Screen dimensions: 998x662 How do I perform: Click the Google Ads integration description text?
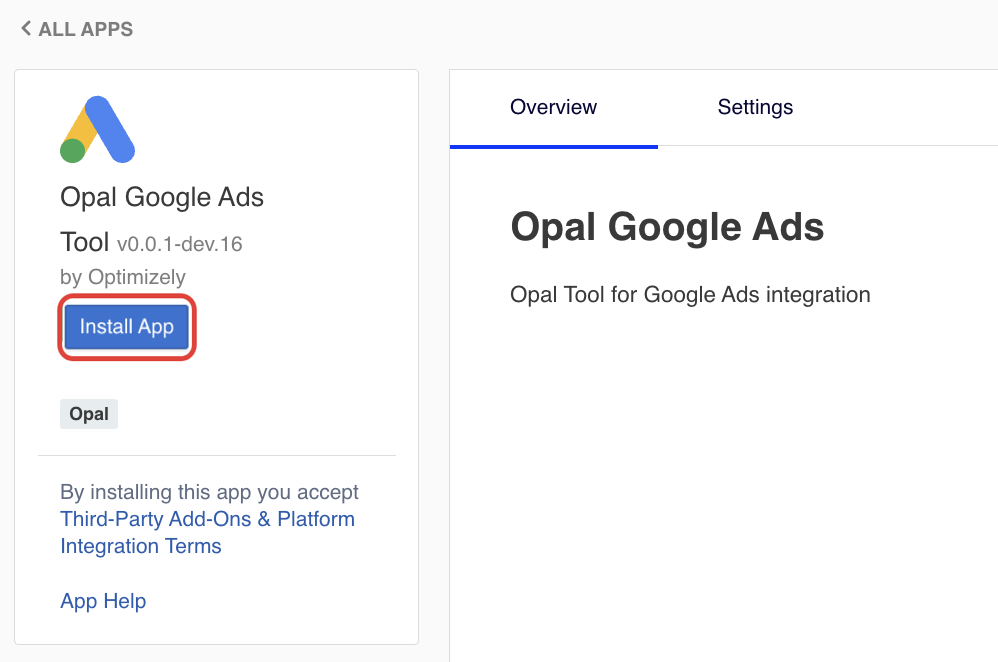tap(690, 295)
